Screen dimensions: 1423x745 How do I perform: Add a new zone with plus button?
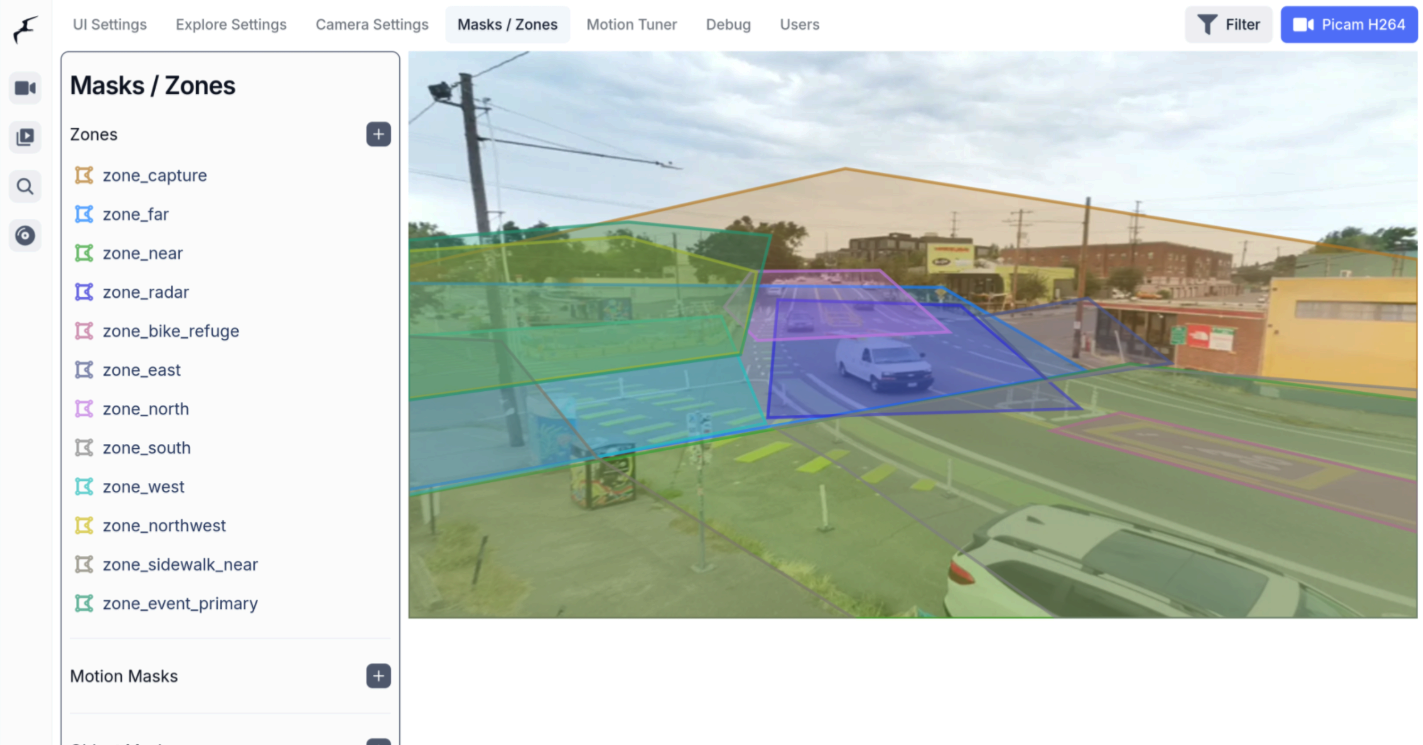tap(378, 134)
